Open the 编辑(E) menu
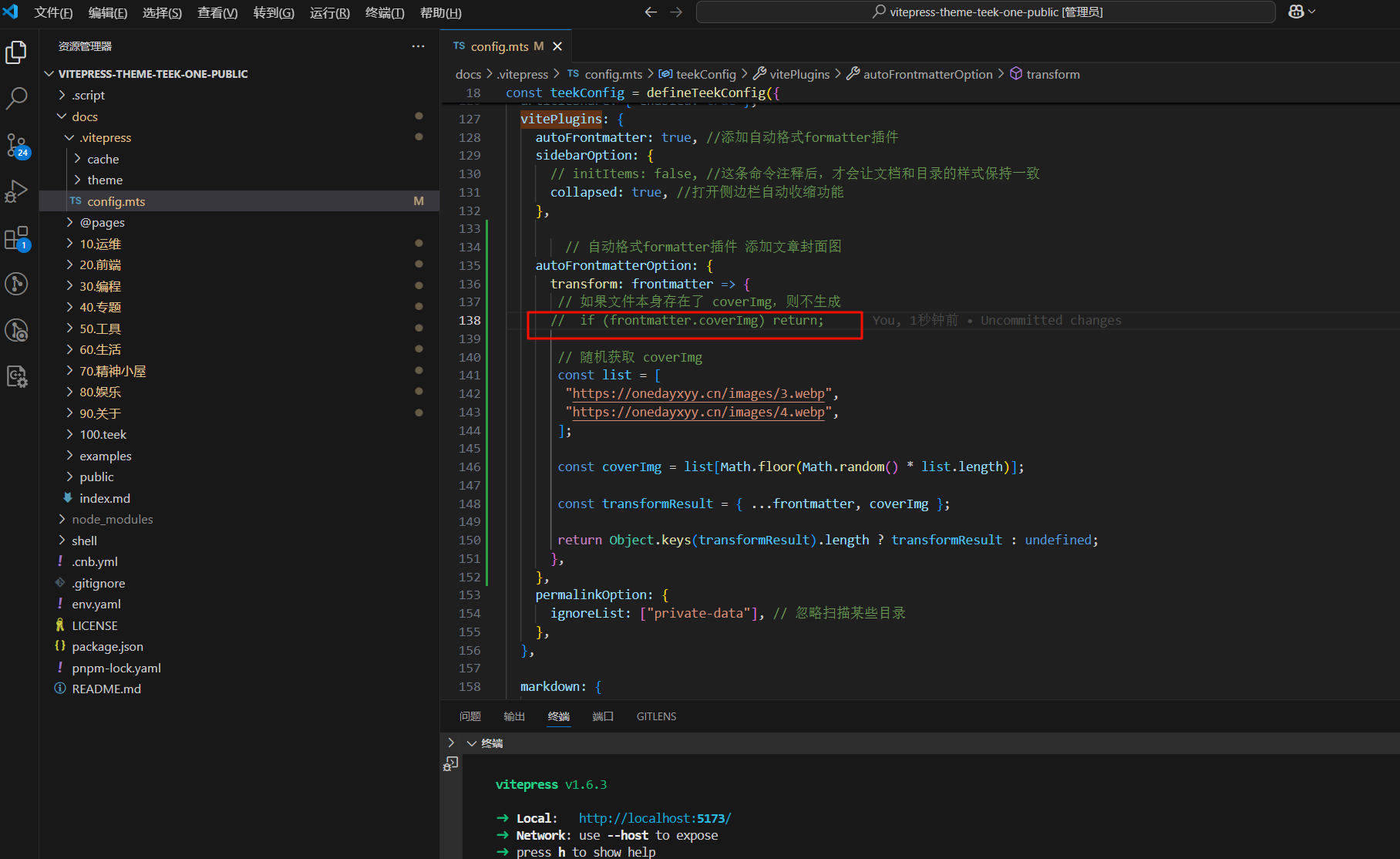The image size is (1400, 859). [108, 12]
